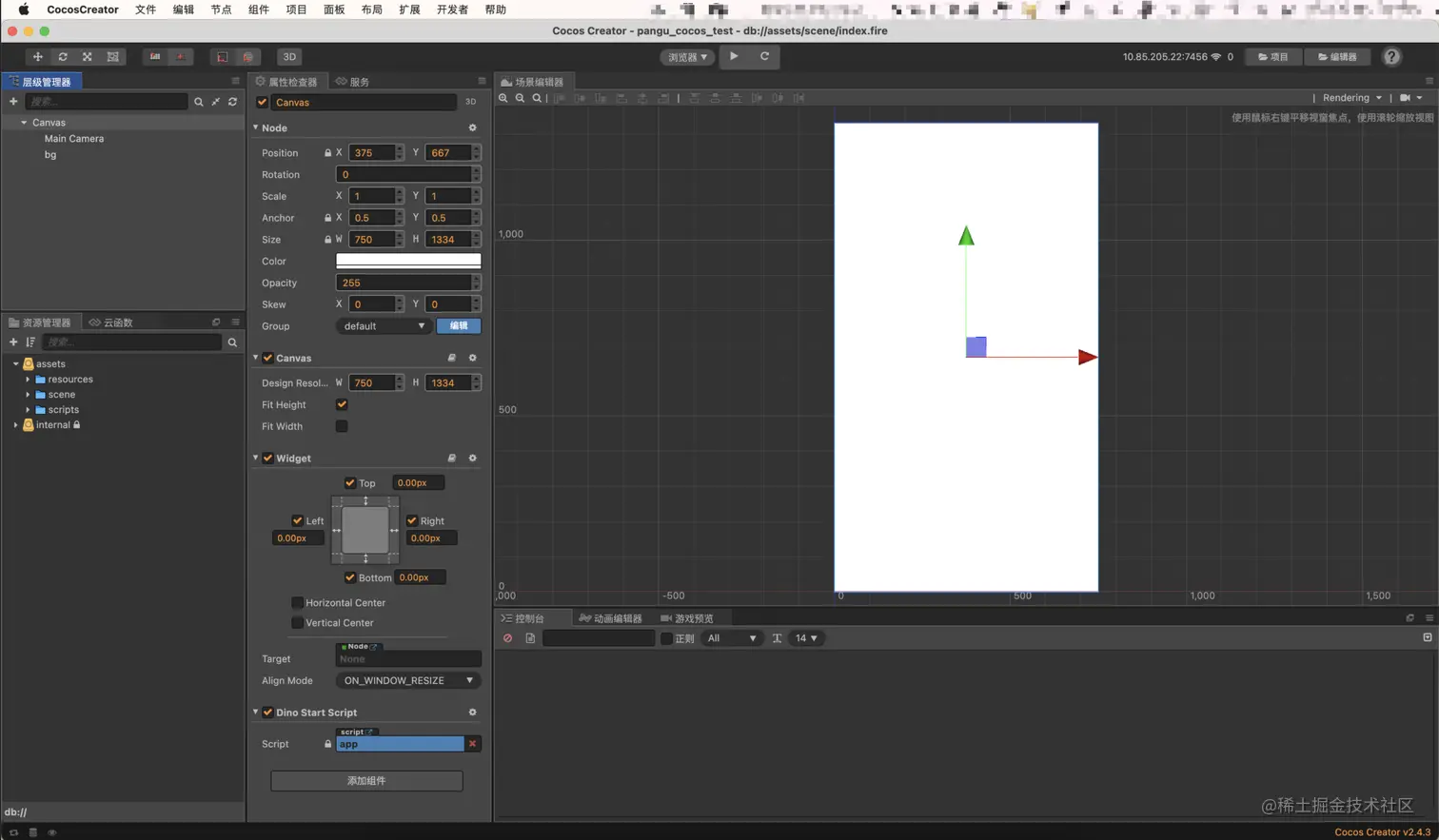
Task: Open the 节点 menu in menu bar
Action: (x=221, y=10)
